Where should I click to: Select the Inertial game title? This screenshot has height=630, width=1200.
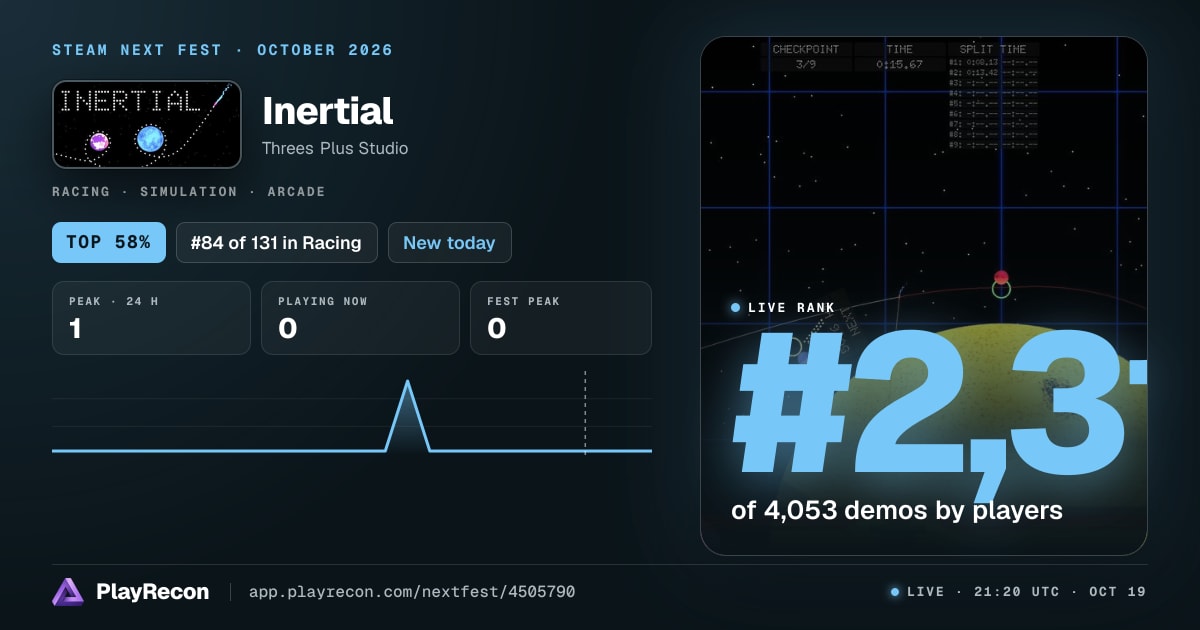pyautogui.click(x=328, y=110)
